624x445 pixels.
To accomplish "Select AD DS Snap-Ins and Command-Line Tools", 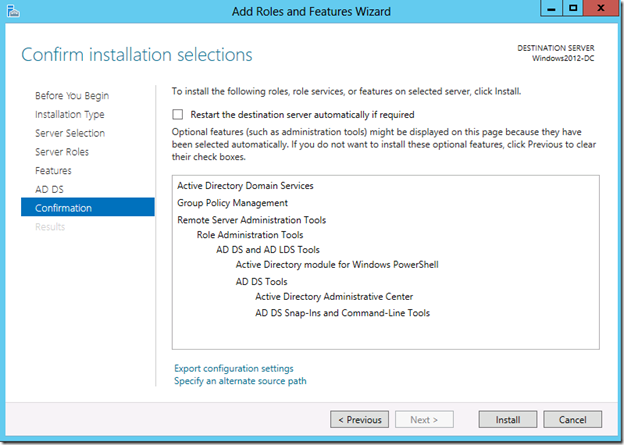I will click(342, 313).
